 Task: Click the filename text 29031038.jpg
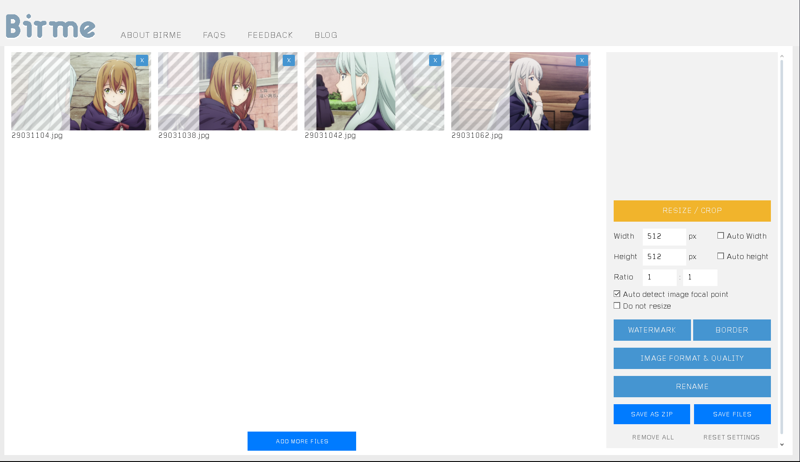coord(184,136)
